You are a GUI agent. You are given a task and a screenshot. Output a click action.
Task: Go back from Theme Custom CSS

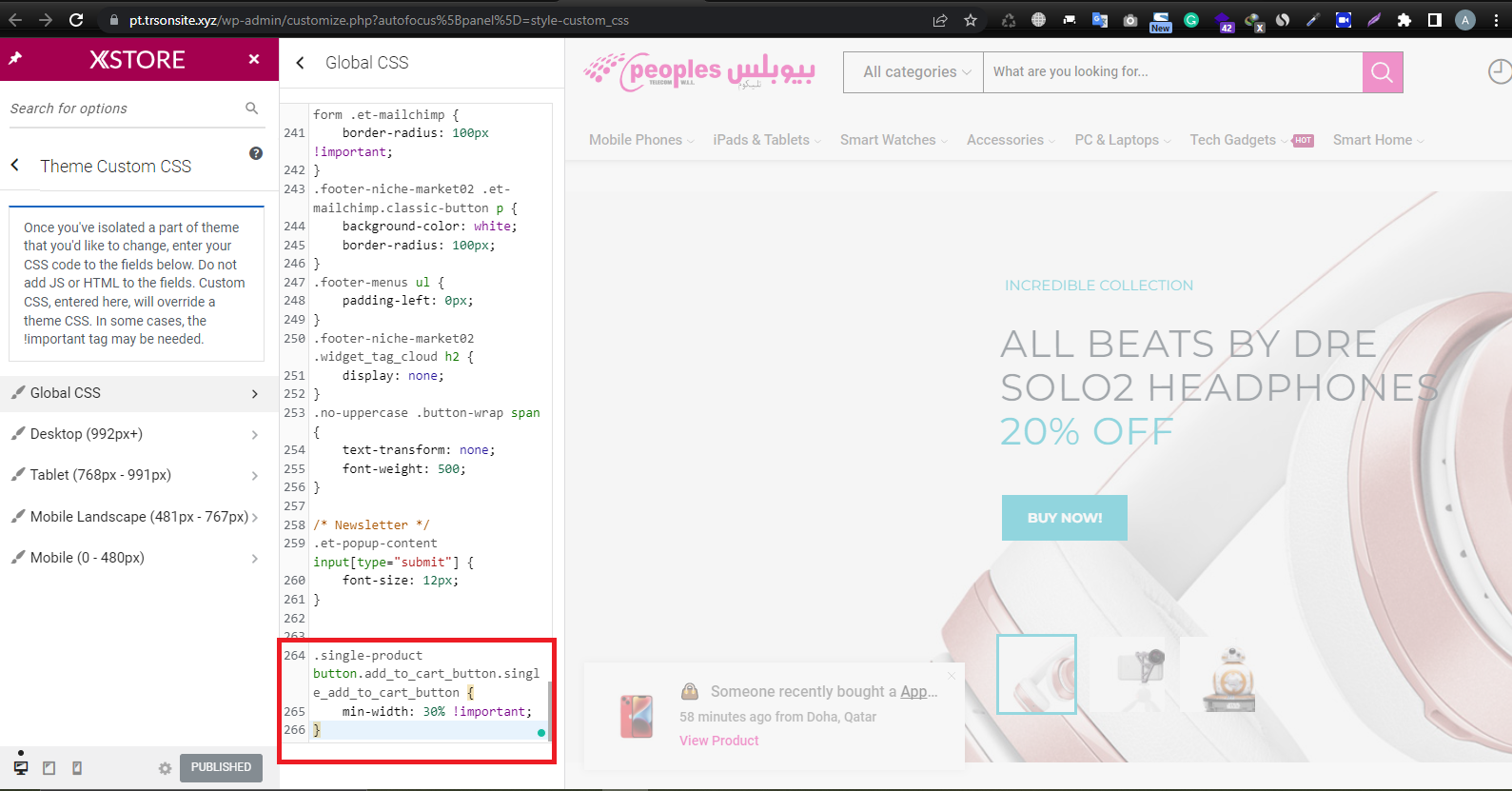pyautogui.click(x=15, y=166)
